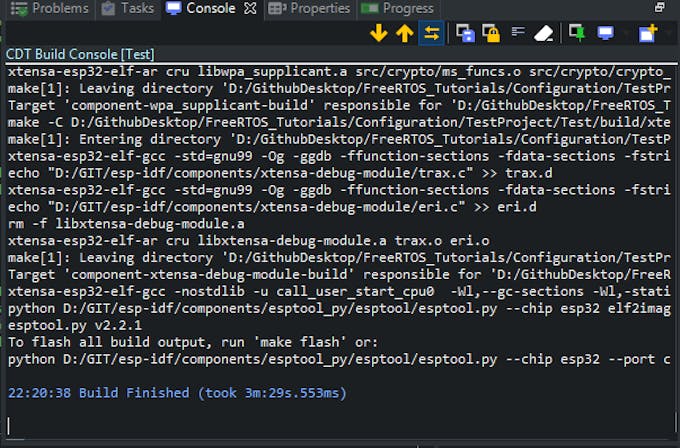Click the Progress tab green bar icon
Image resolution: width=680 pixels, height=448 pixels.
(369, 8)
